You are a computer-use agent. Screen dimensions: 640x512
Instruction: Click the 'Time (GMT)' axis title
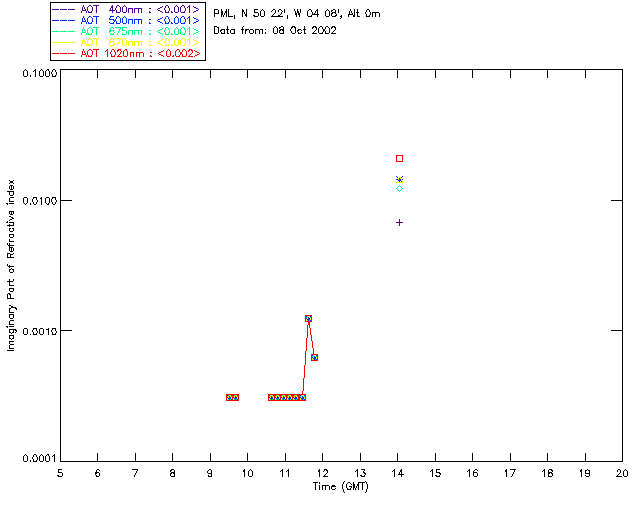[x=341, y=487]
